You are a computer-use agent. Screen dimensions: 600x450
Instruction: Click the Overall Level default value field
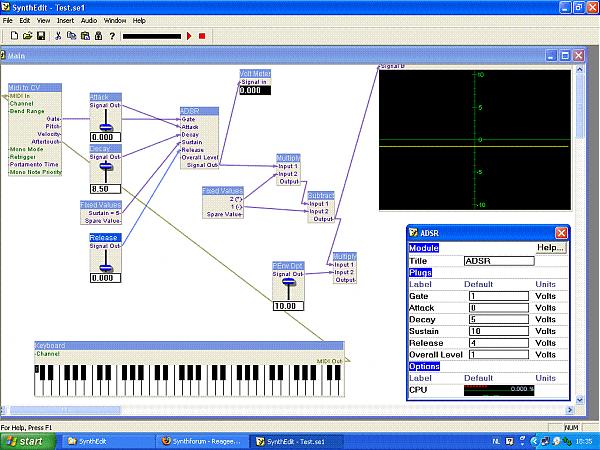[x=499, y=355]
